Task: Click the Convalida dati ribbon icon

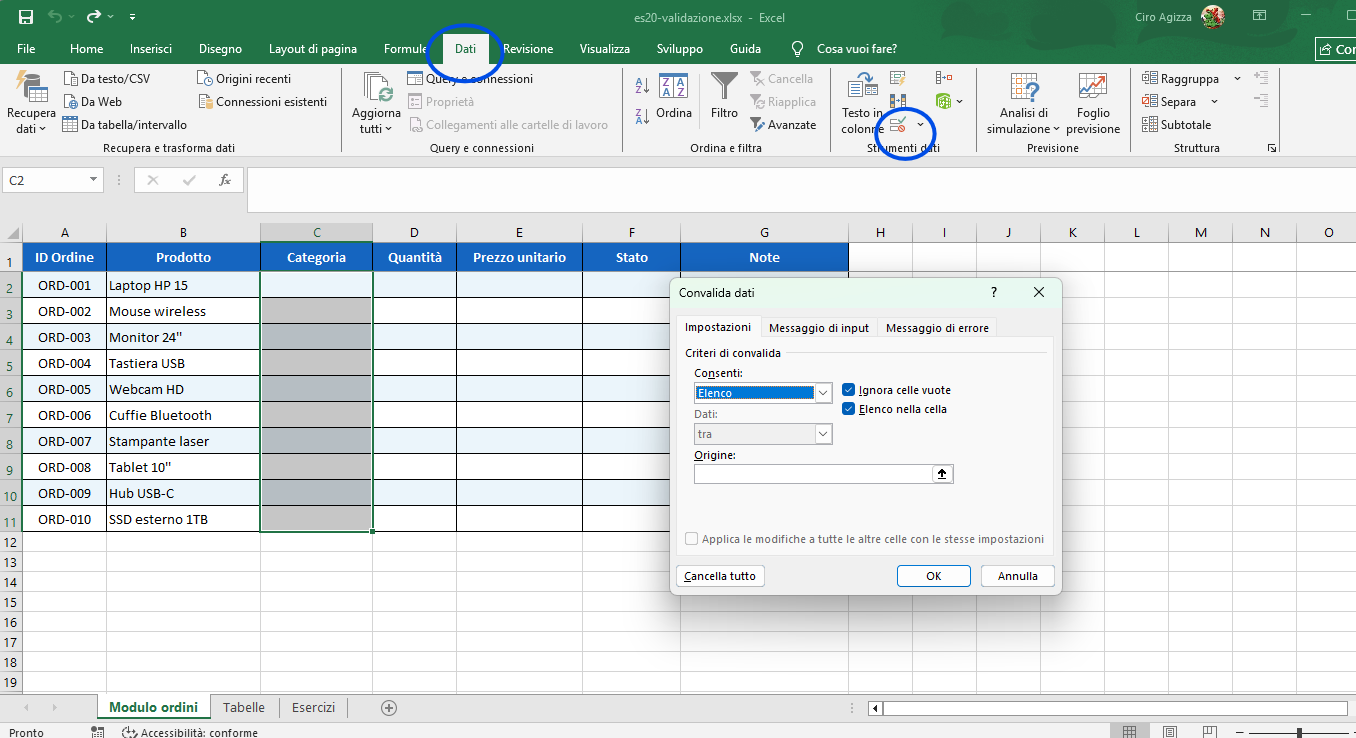Action: pyautogui.click(x=898, y=125)
